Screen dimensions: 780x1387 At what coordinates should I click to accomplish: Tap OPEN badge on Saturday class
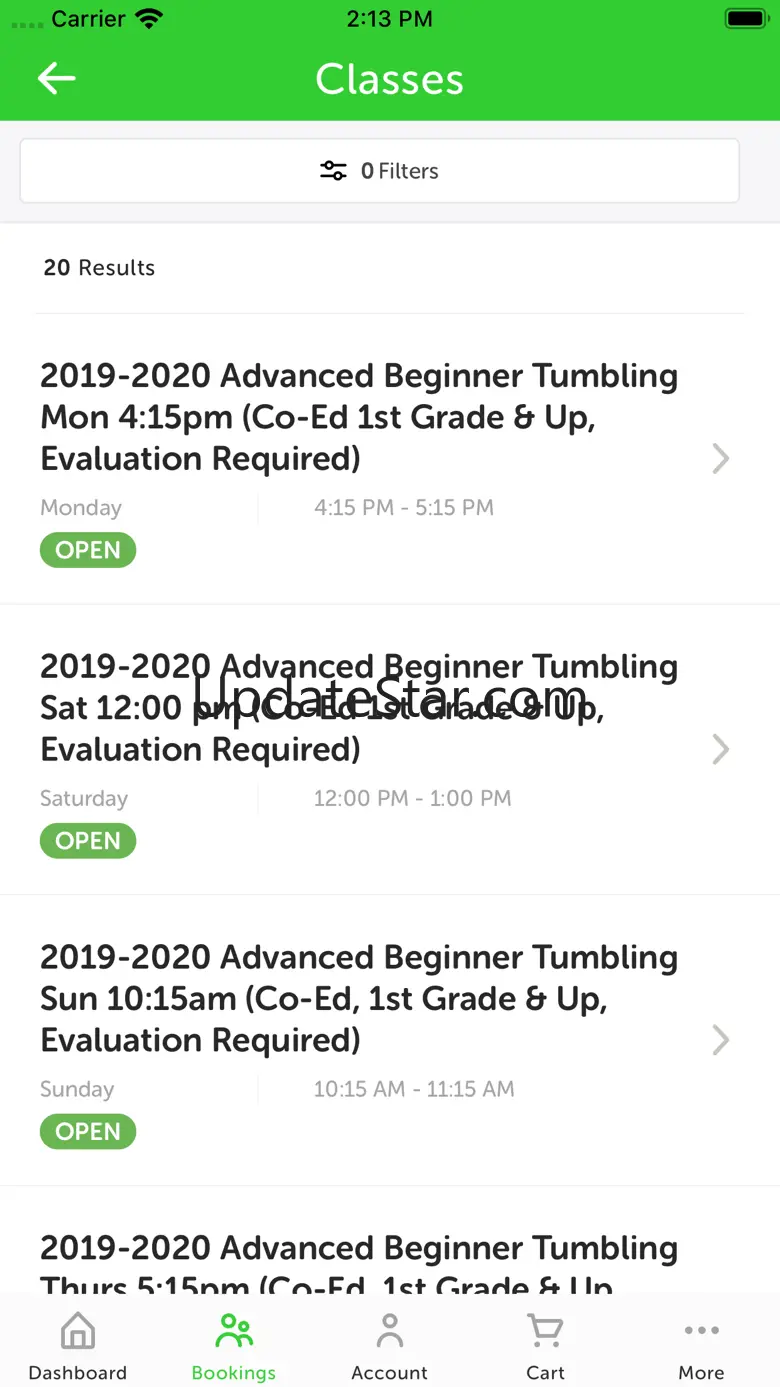88,841
